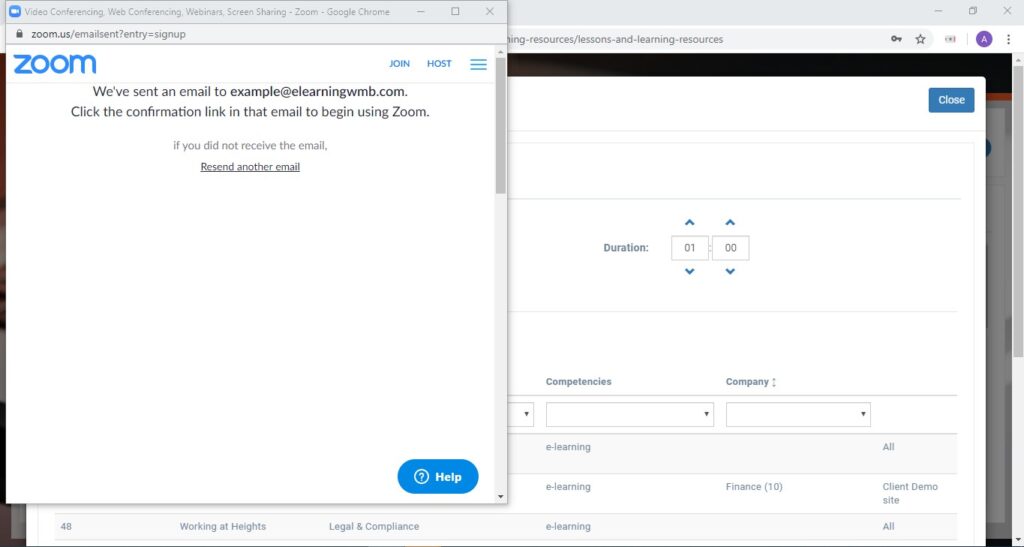This screenshot has width=1024, height=547.
Task: Bookmark this page with the star icon
Action: click(920, 39)
